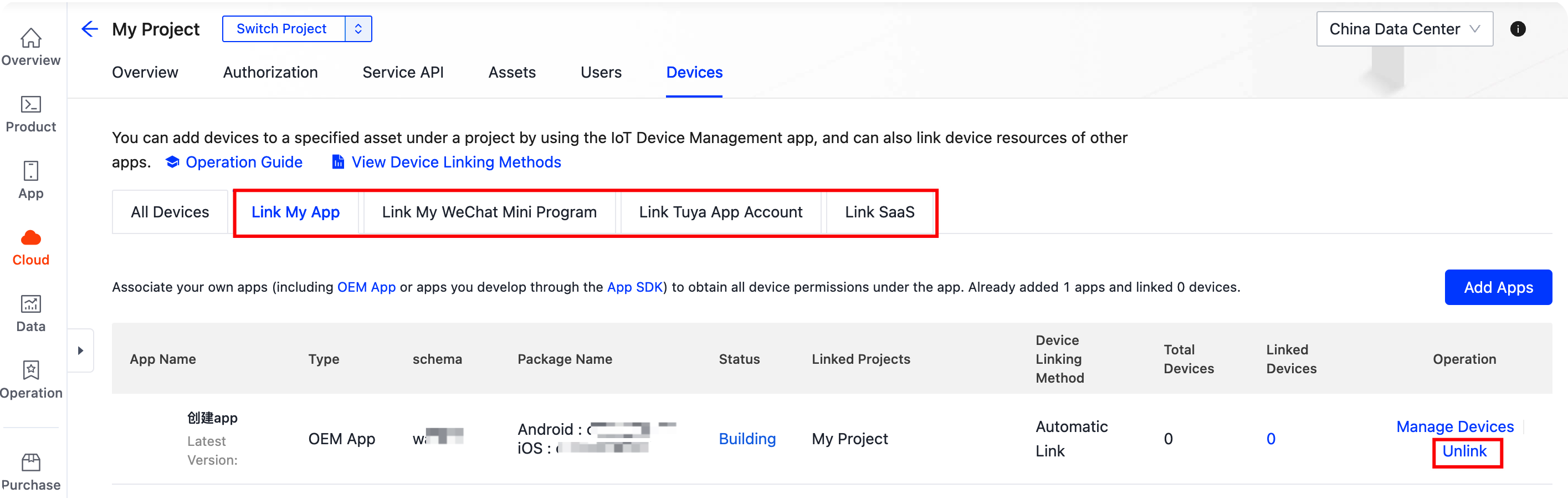Select Link My WeChat Mini Program tab

click(489, 212)
